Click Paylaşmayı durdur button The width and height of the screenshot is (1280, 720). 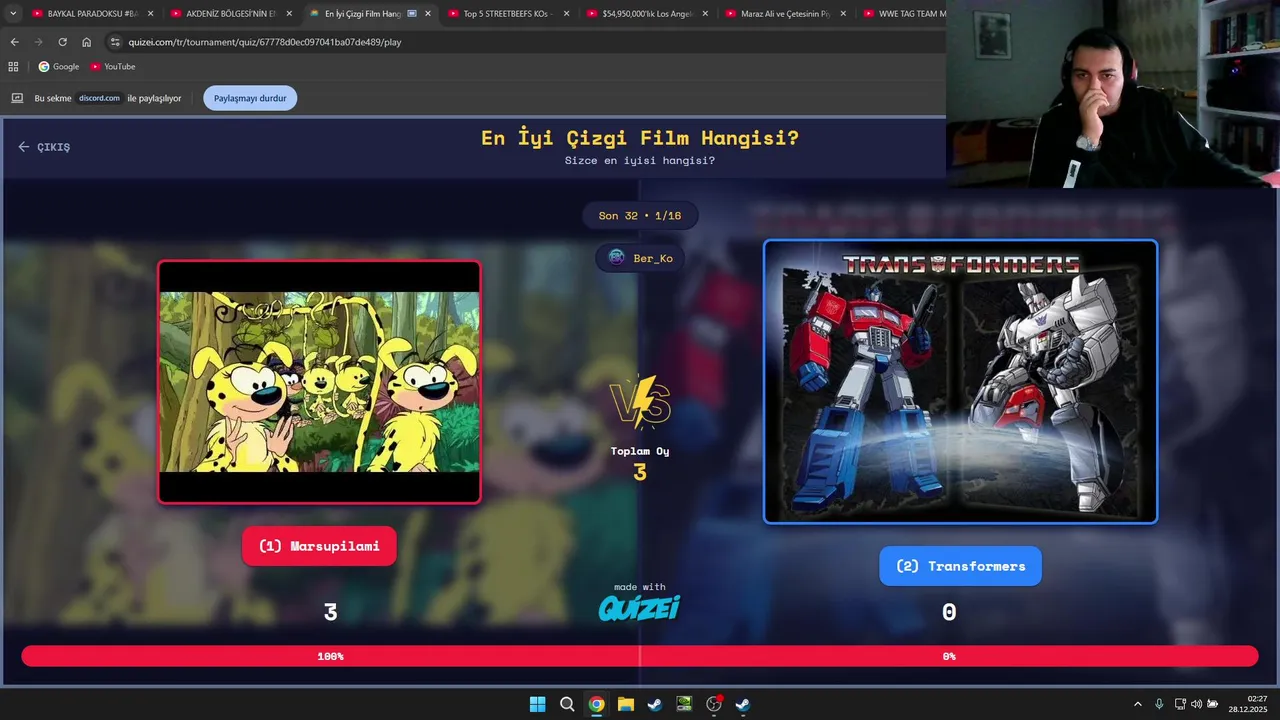[x=250, y=98]
